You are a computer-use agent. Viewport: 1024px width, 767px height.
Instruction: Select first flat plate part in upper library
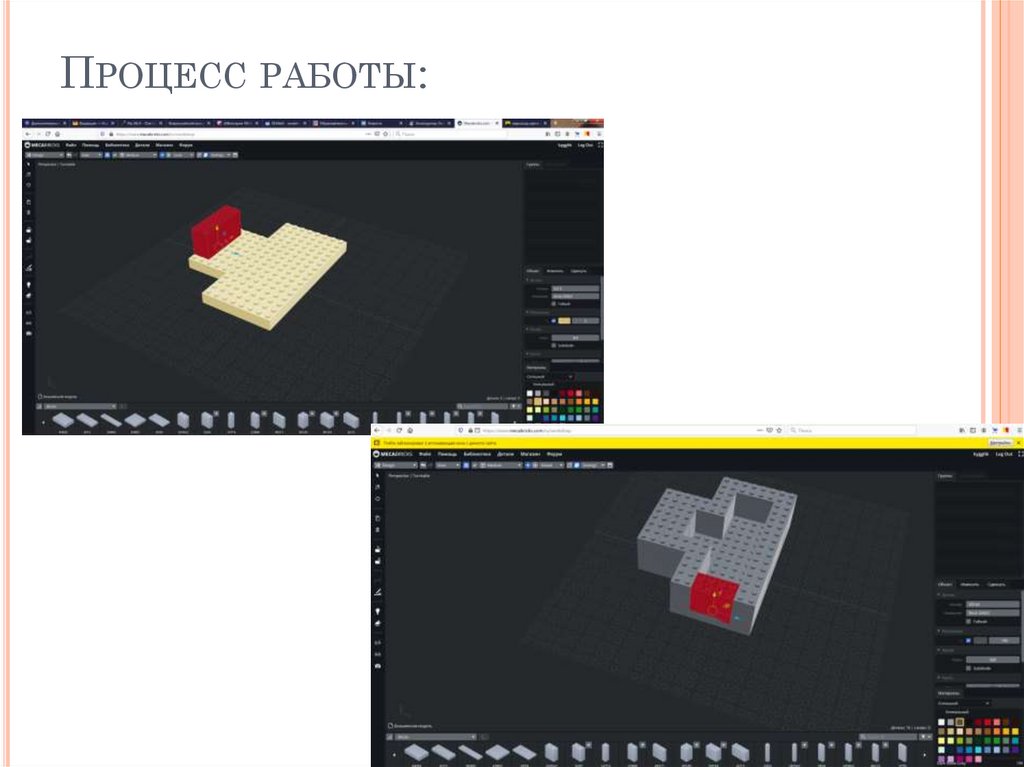[63, 420]
